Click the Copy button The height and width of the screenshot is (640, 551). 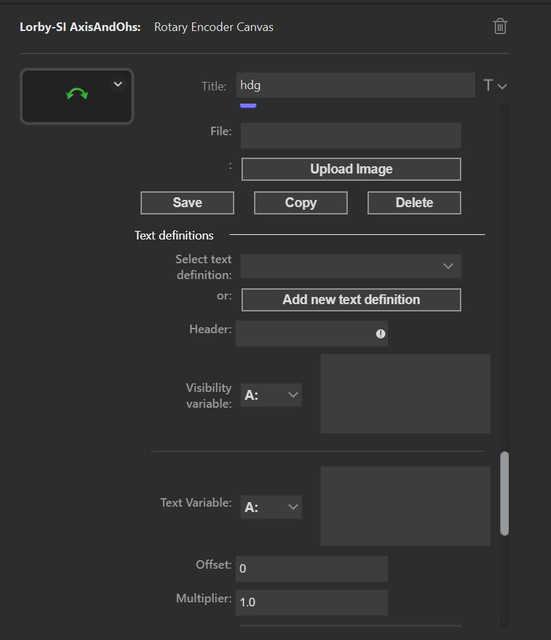[x=301, y=202]
